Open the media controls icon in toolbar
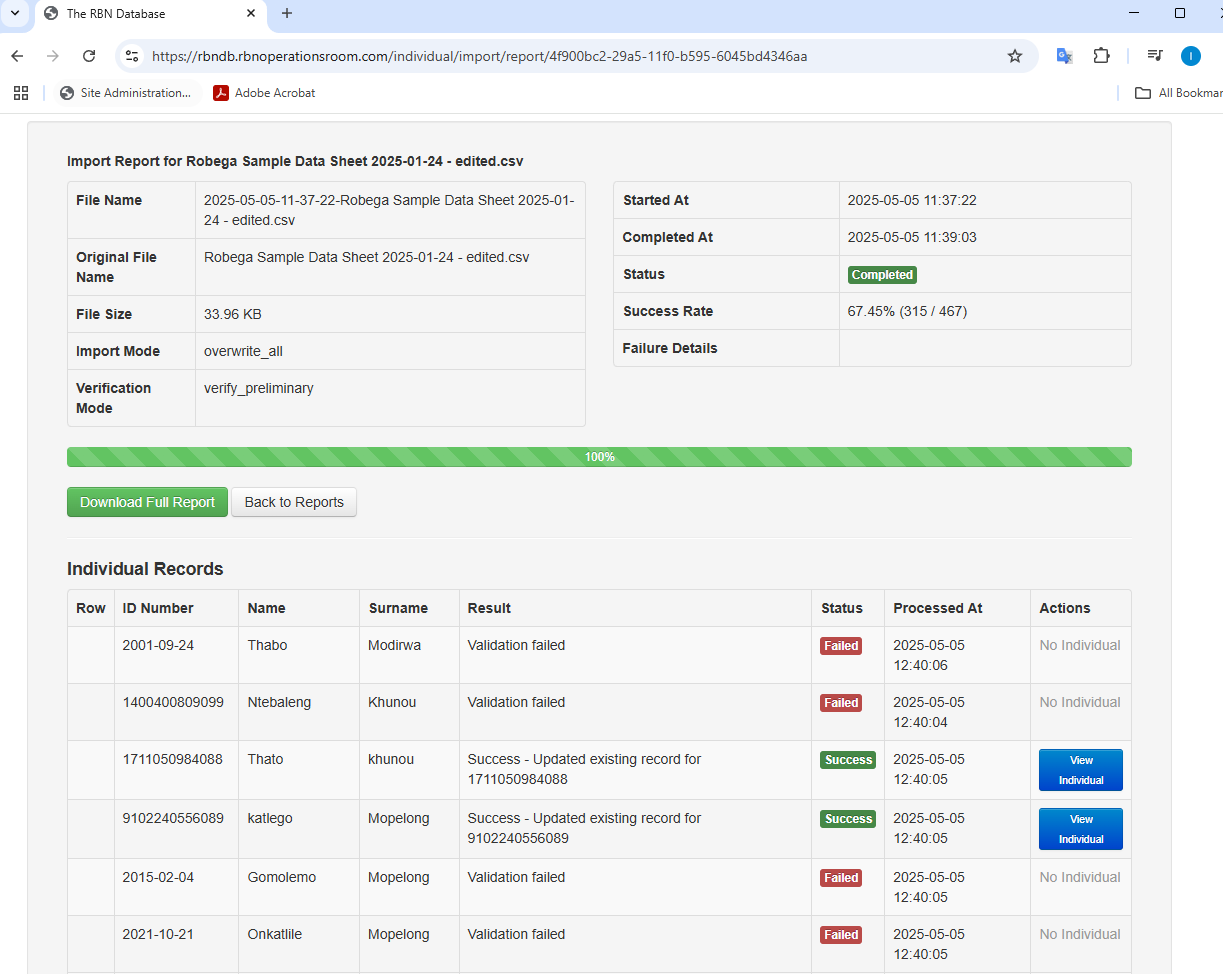 pos(1155,56)
